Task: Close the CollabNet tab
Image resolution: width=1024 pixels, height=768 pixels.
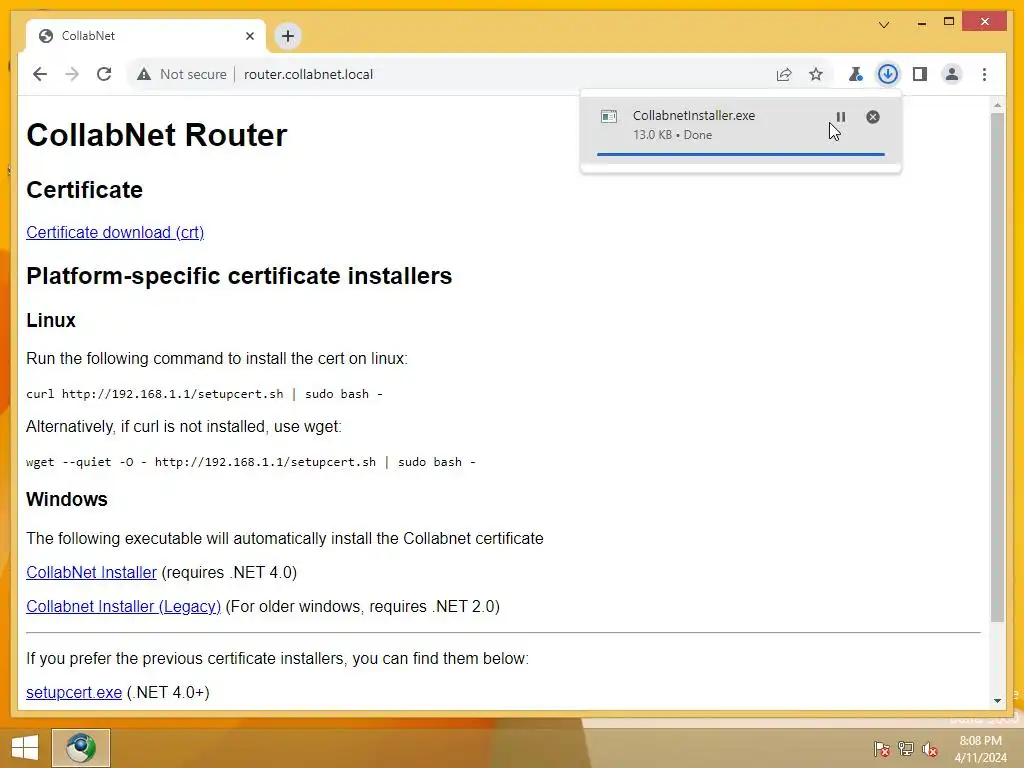Action: (249, 36)
